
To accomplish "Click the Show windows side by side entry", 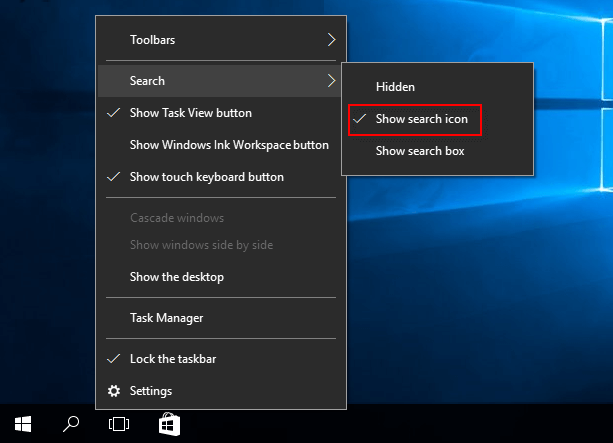I will pos(201,245).
